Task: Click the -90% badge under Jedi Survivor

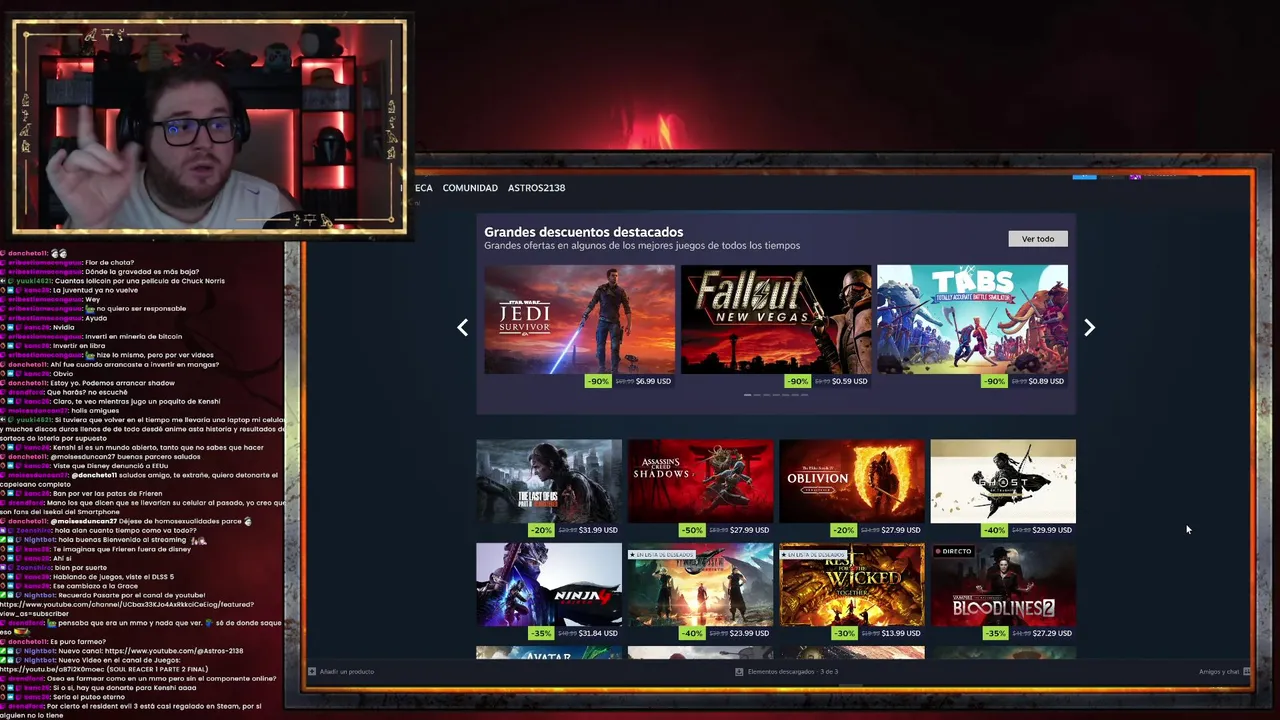Action: (x=598, y=381)
